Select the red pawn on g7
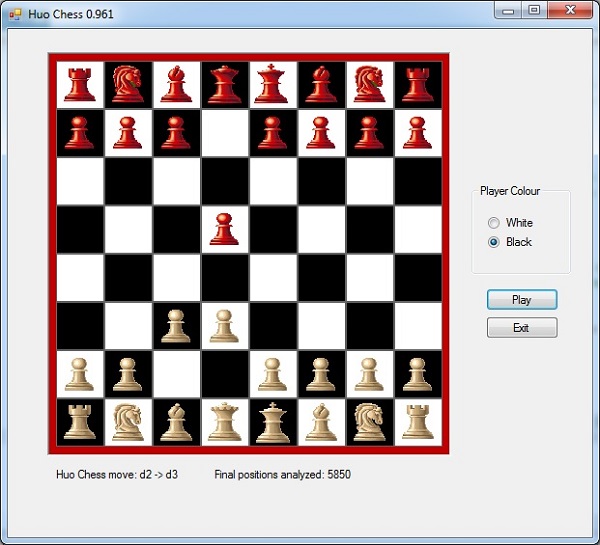This screenshot has height=545, width=600. point(369,133)
